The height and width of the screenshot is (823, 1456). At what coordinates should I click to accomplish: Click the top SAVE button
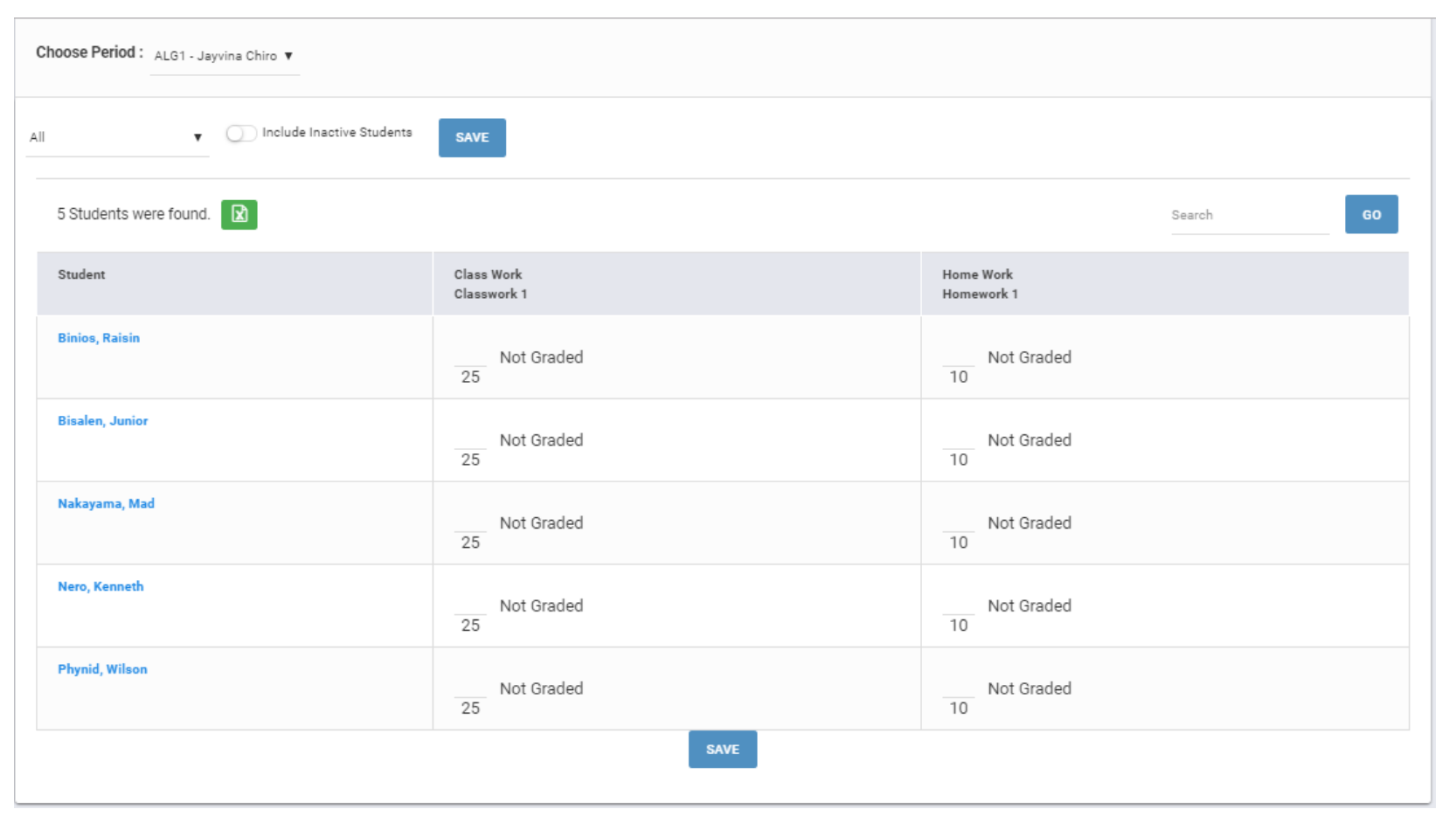[472, 137]
